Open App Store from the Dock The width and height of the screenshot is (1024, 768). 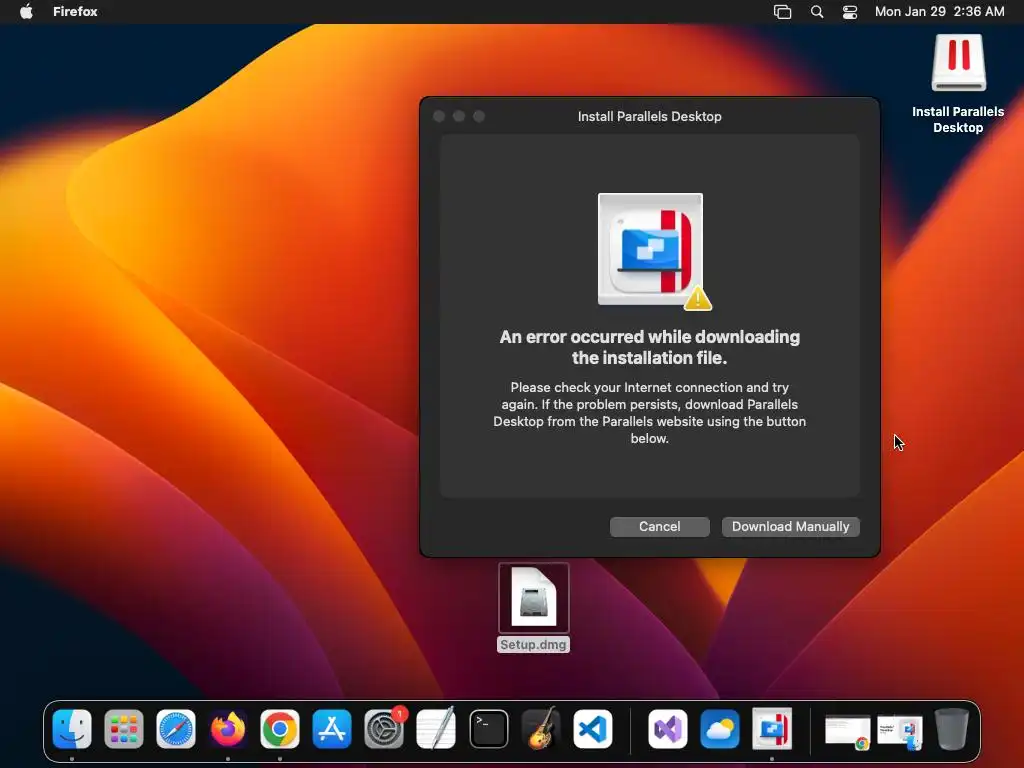[332, 729]
